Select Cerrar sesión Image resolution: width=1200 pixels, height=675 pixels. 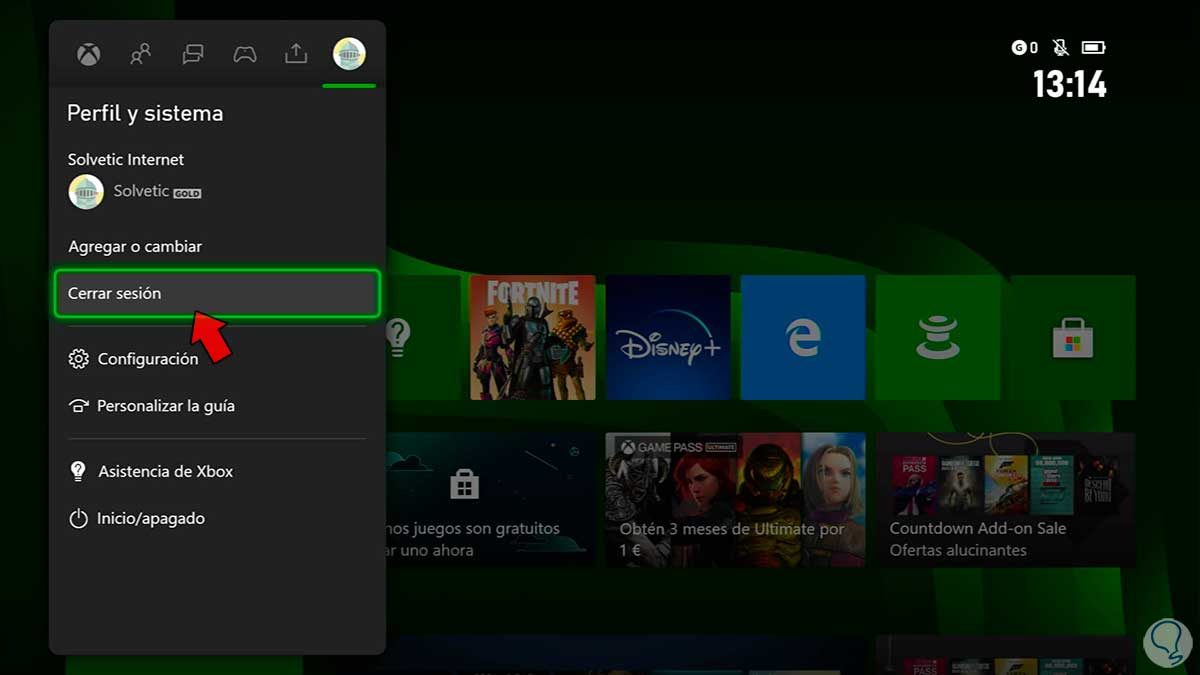217,294
